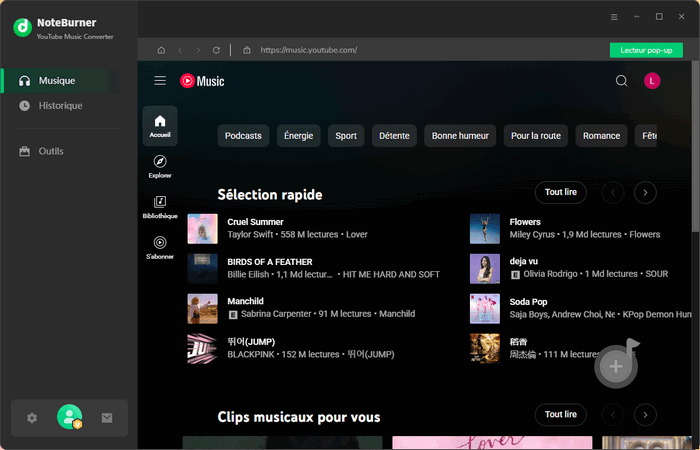Open the Historique section in sidebar

point(61,106)
